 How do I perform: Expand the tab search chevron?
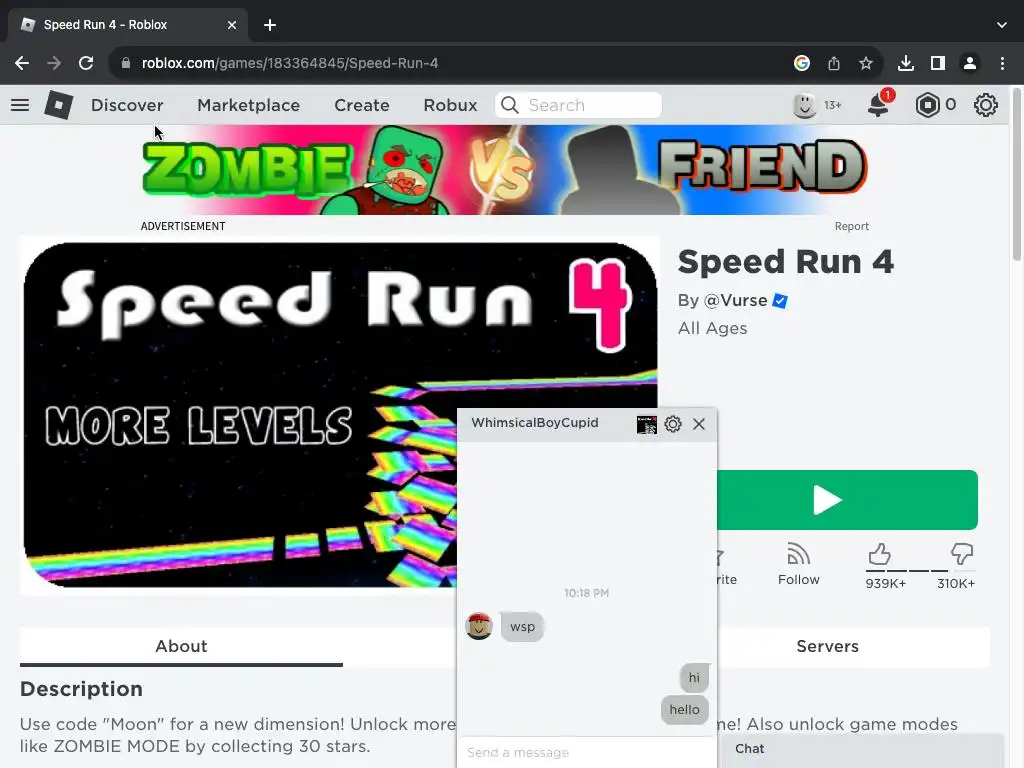(1002, 25)
